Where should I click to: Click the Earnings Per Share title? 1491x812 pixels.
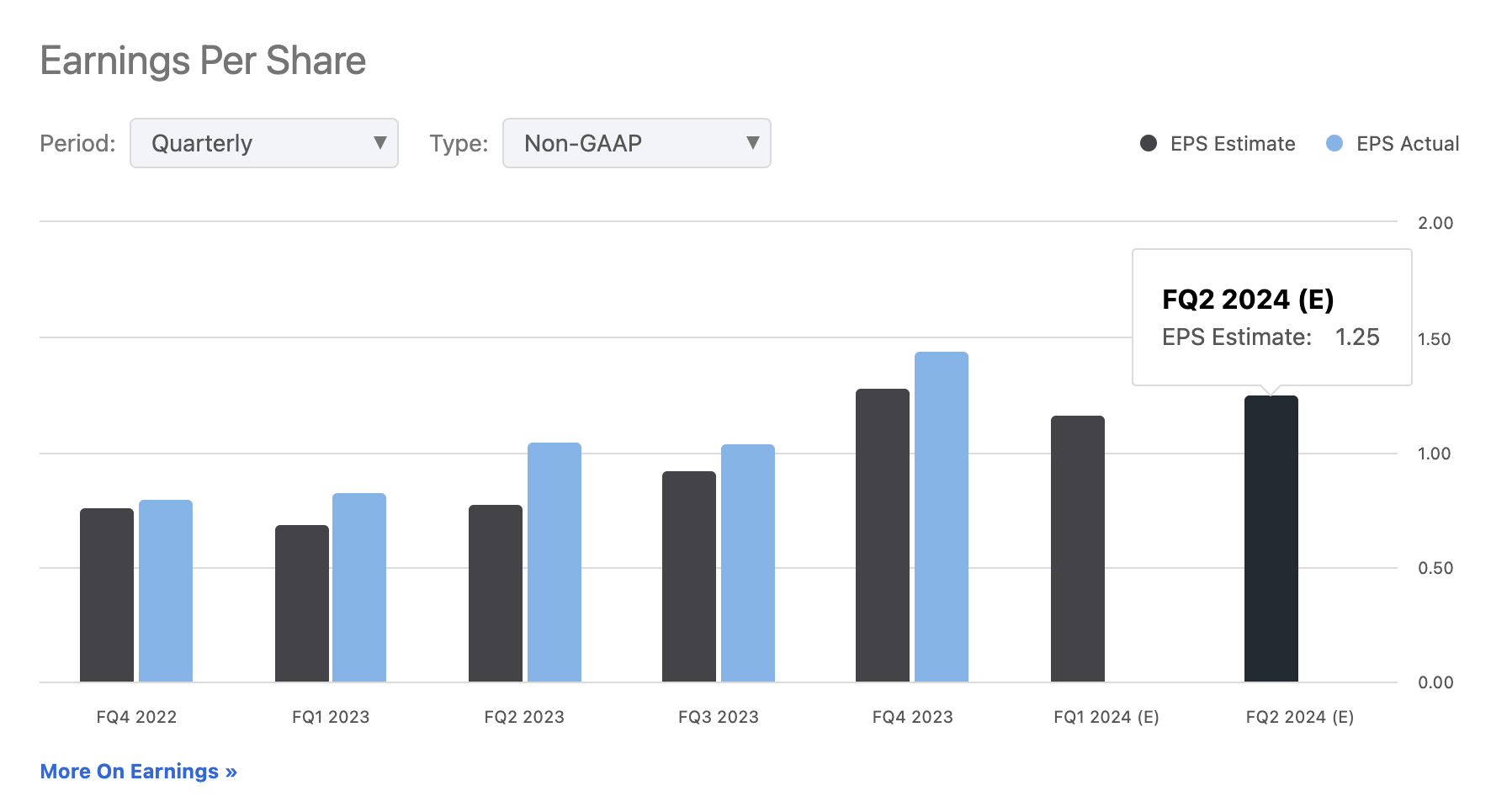(203, 60)
